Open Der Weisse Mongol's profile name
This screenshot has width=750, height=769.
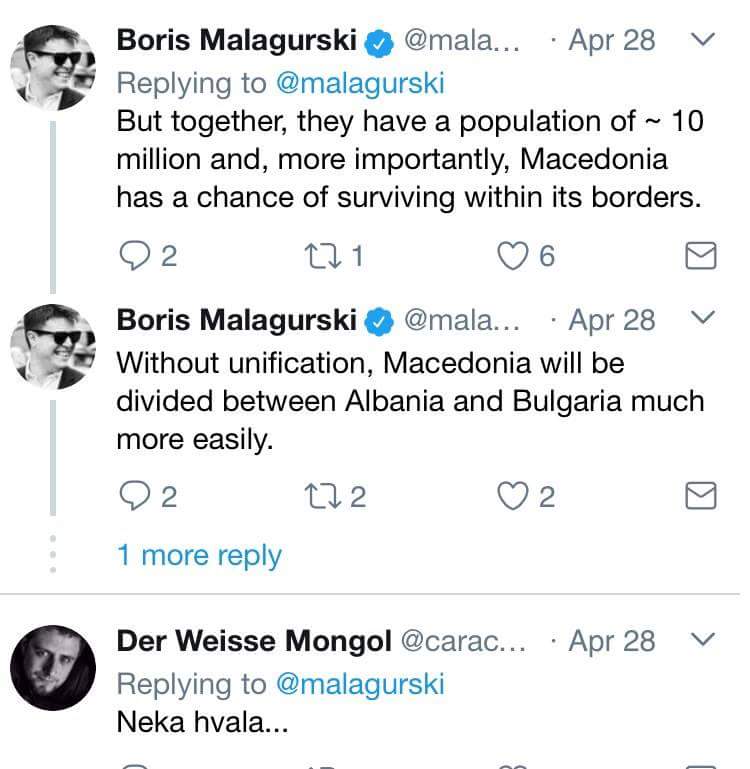(x=253, y=641)
